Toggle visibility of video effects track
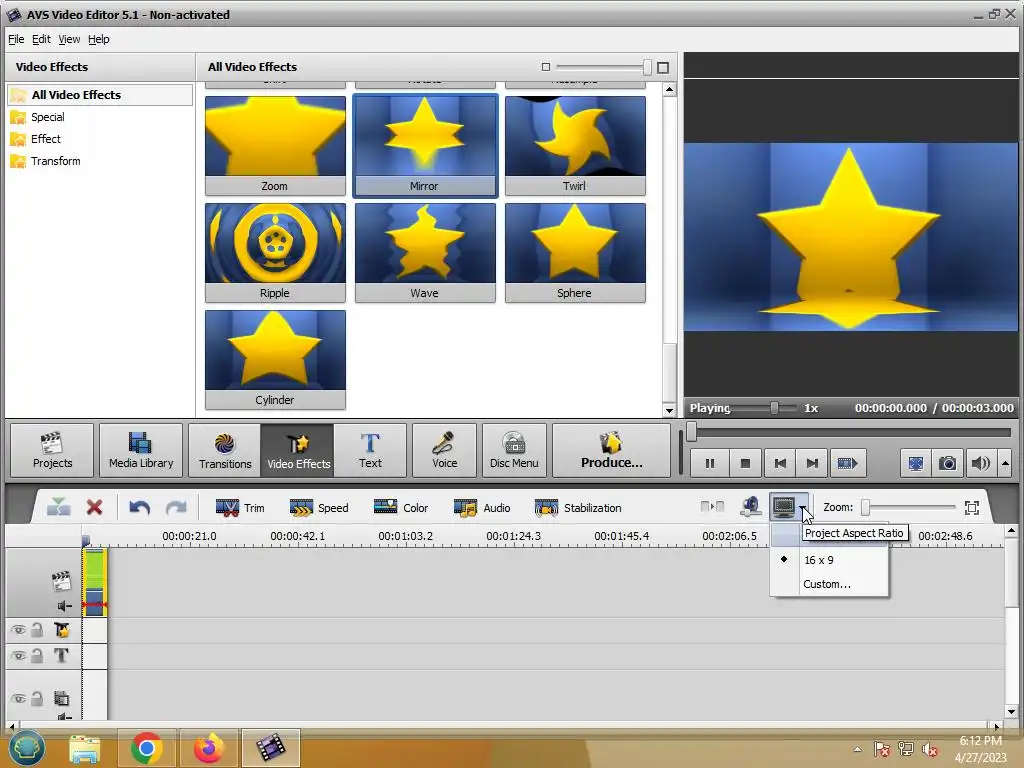The width and height of the screenshot is (1024, 768). click(x=18, y=630)
